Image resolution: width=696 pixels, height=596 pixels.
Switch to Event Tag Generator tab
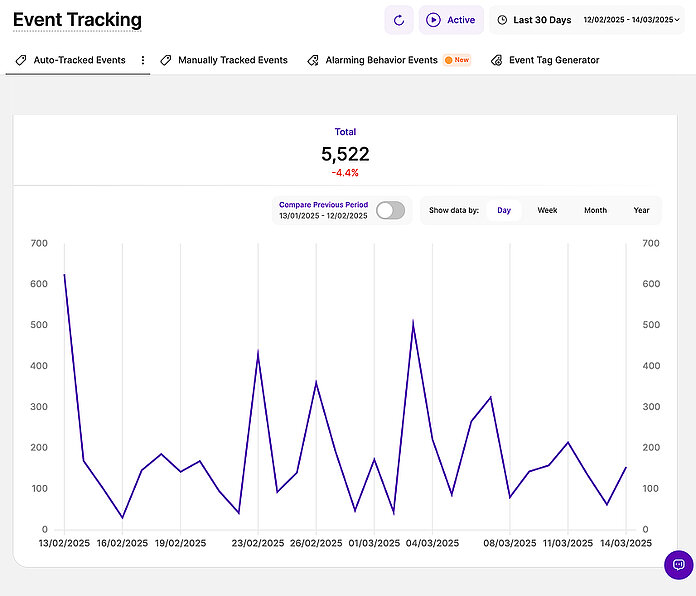pyautogui.click(x=554, y=60)
